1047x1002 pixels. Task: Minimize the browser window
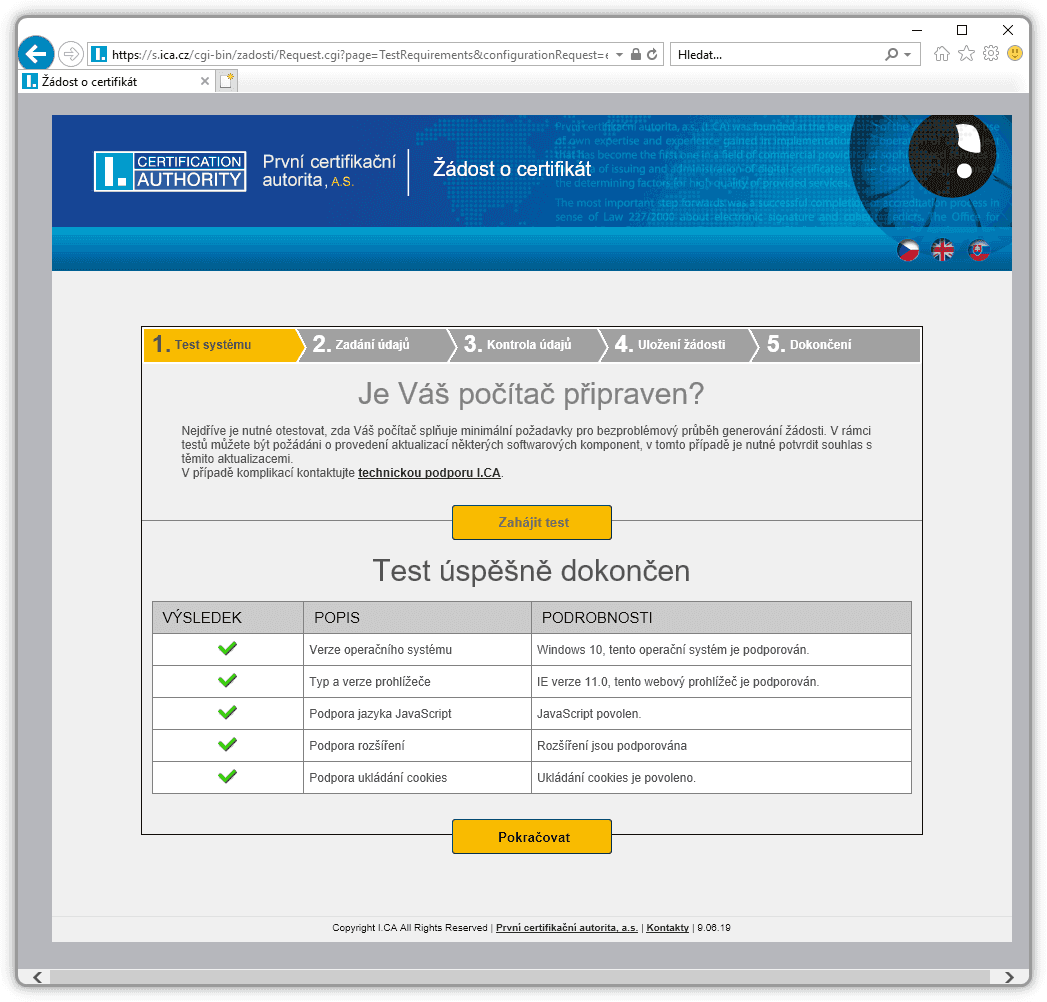pyautogui.click(x=917, y=30)
